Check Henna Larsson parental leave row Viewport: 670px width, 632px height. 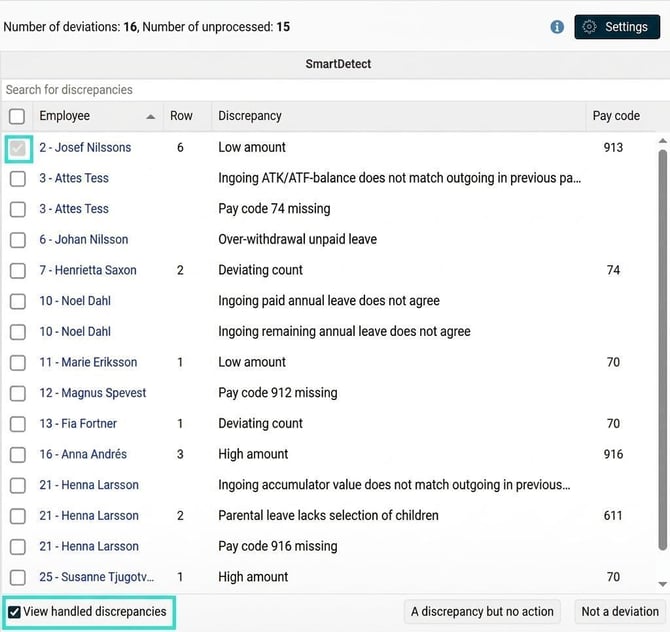tap(18, 516)
